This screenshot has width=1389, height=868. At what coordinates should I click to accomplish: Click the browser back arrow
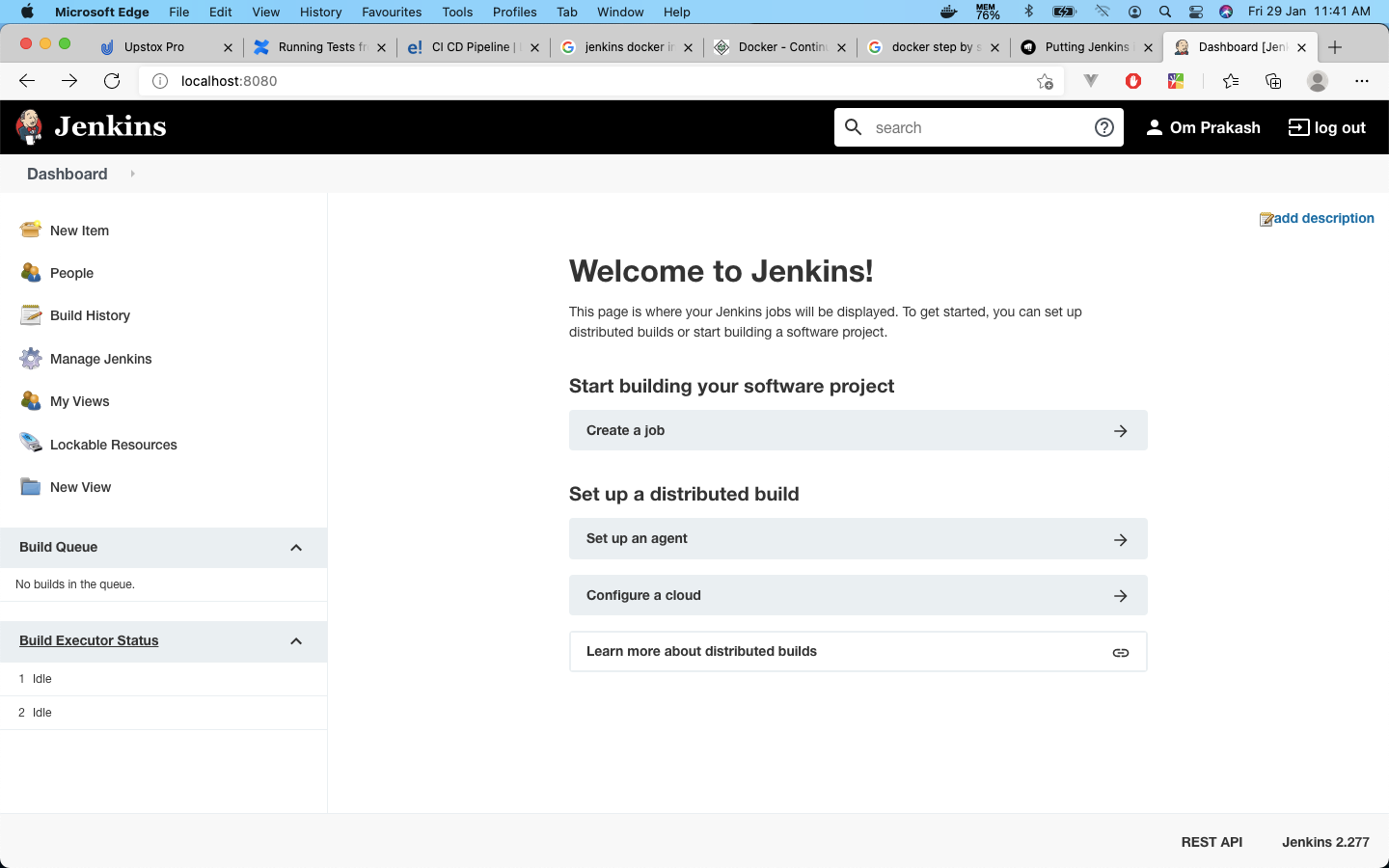tap(27, 81)
